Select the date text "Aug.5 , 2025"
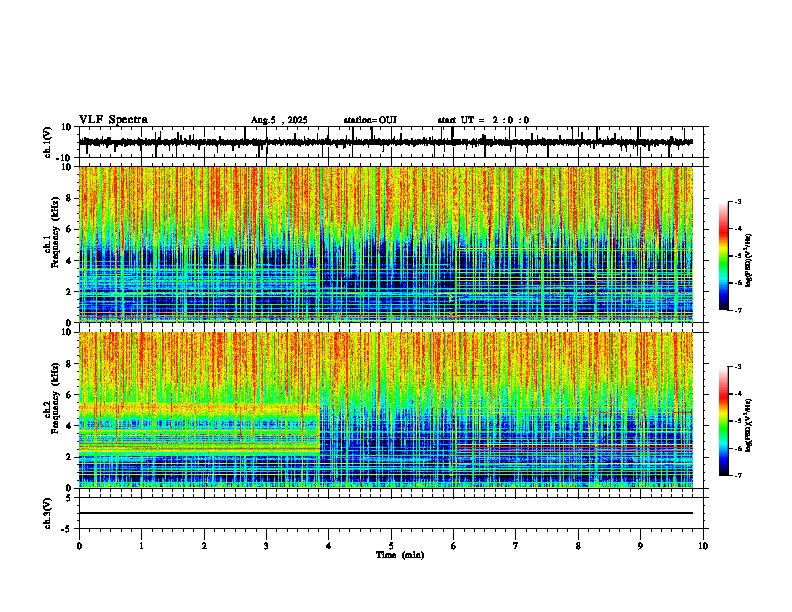This screenshot has width=792, height=612. [x=279, y=120]
